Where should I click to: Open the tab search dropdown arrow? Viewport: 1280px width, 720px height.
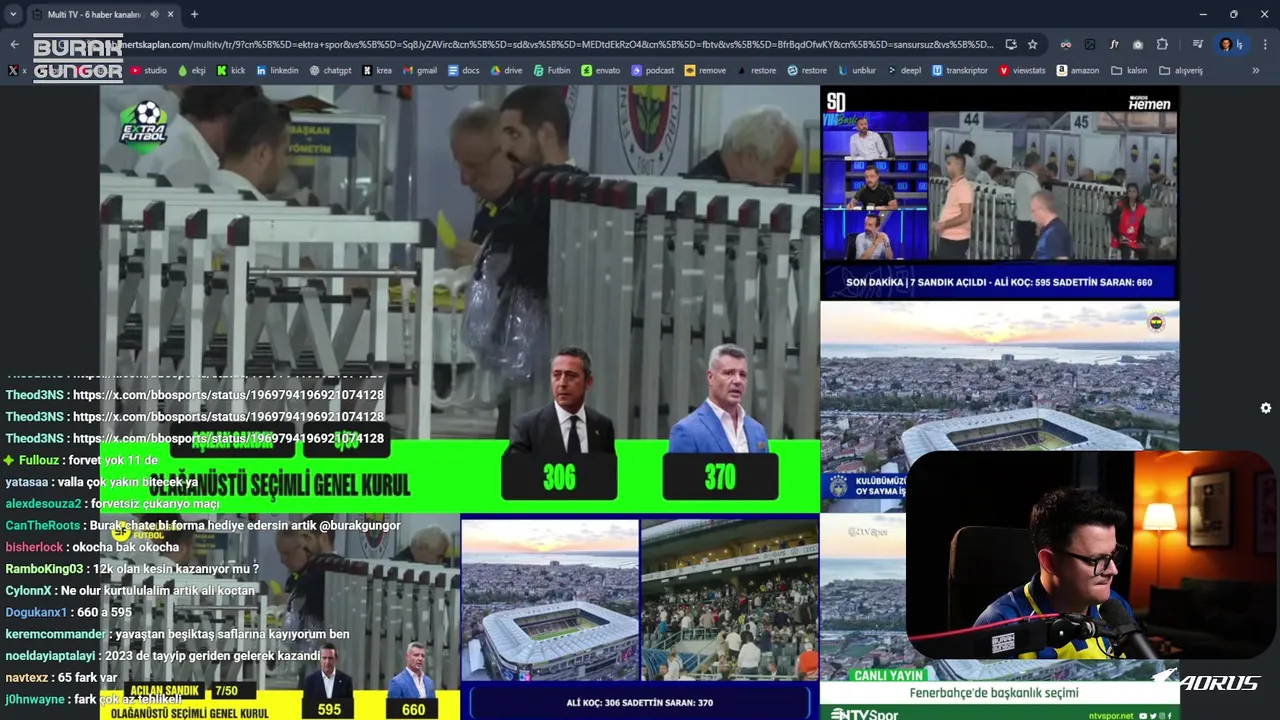click(x=13, y=15)
